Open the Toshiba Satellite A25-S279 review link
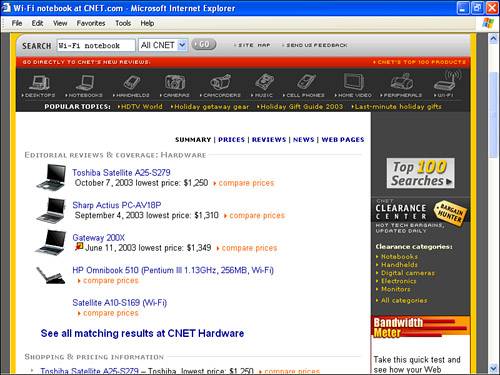This screenshot has width=500, height=375. coord(121,173)
